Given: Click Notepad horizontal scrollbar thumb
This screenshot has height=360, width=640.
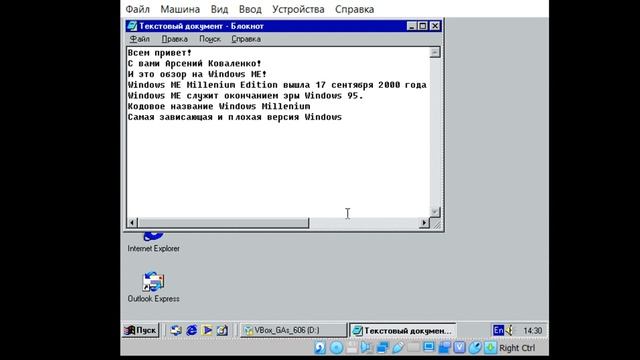Looking at the screenshot, I should point(224,222).
